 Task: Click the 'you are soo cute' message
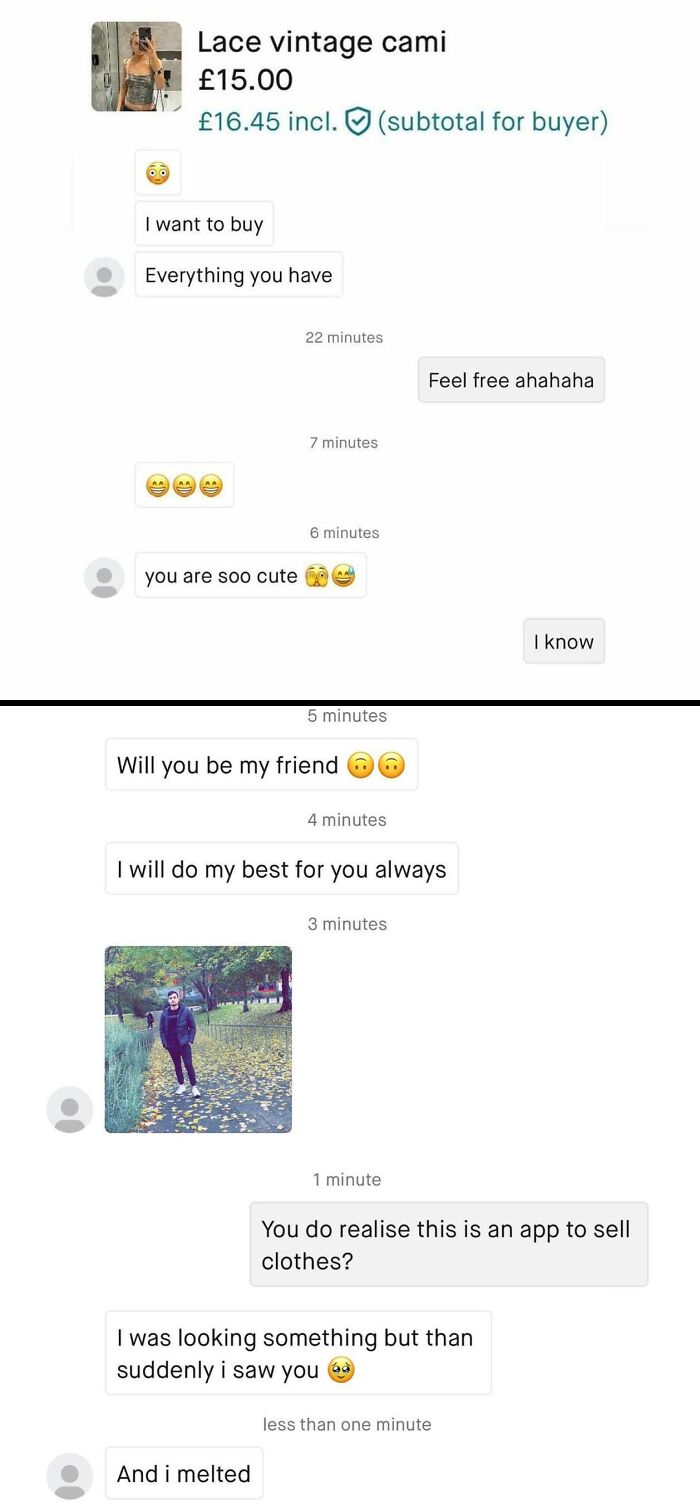250,576
